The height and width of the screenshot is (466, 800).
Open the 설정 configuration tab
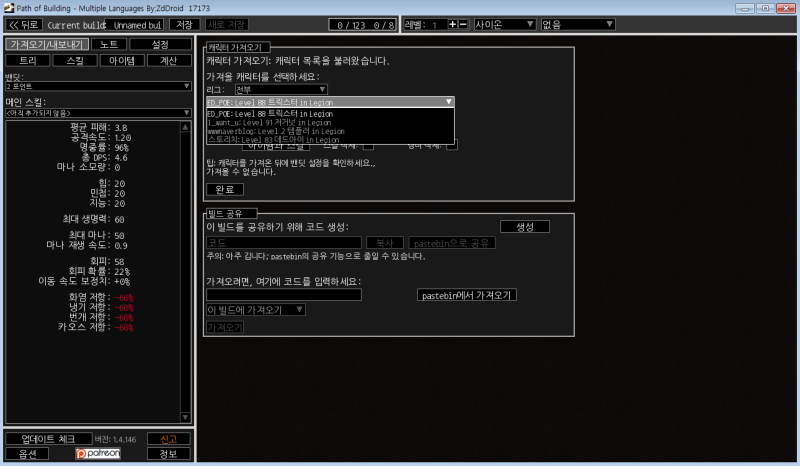[160, 44]
